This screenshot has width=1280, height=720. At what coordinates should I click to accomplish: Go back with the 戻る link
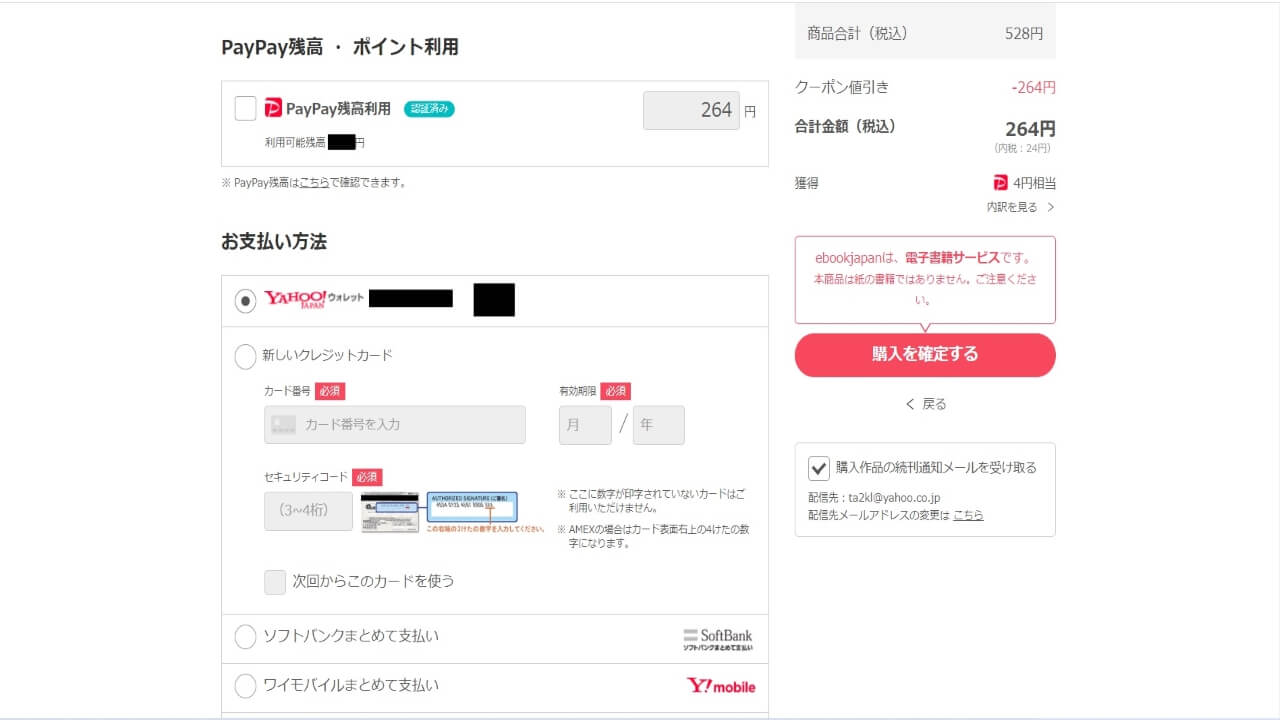point(925,404)
